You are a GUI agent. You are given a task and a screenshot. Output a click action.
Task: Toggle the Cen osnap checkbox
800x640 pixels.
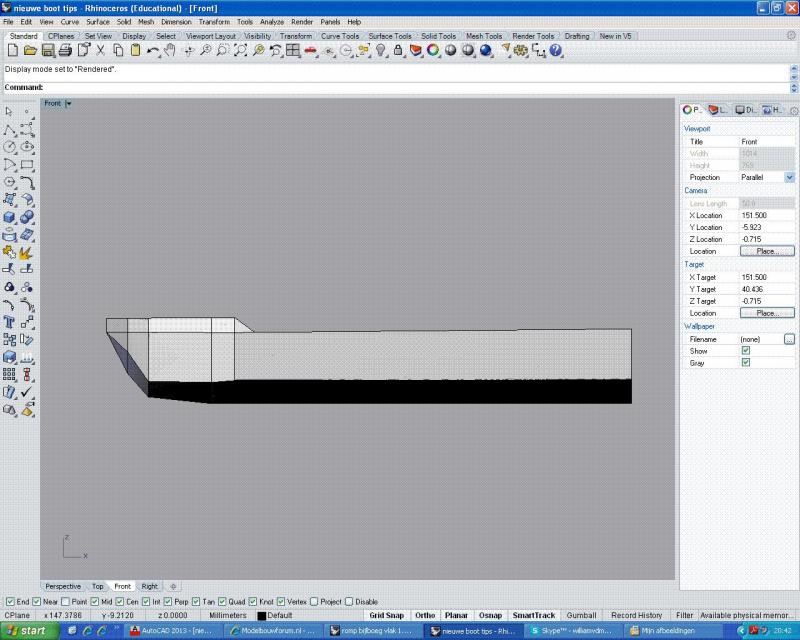click(119, 602)
